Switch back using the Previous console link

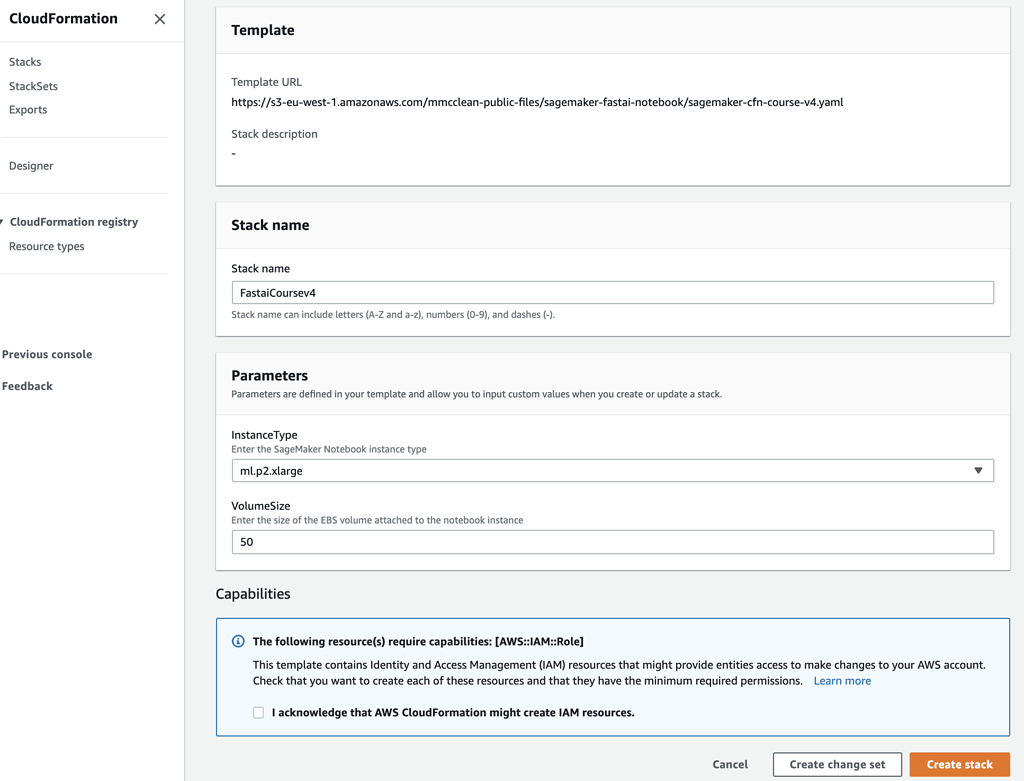tap(46, 353)
